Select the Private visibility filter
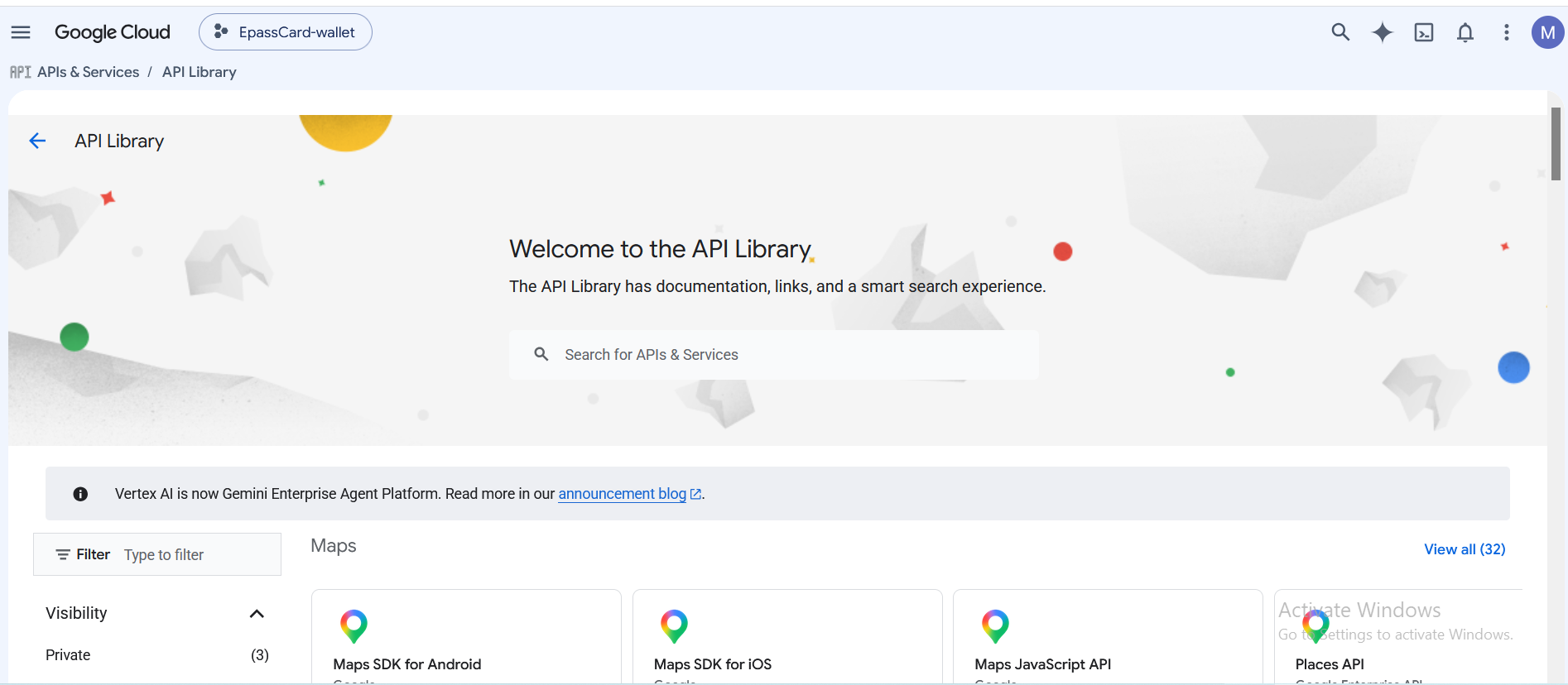 68,655
